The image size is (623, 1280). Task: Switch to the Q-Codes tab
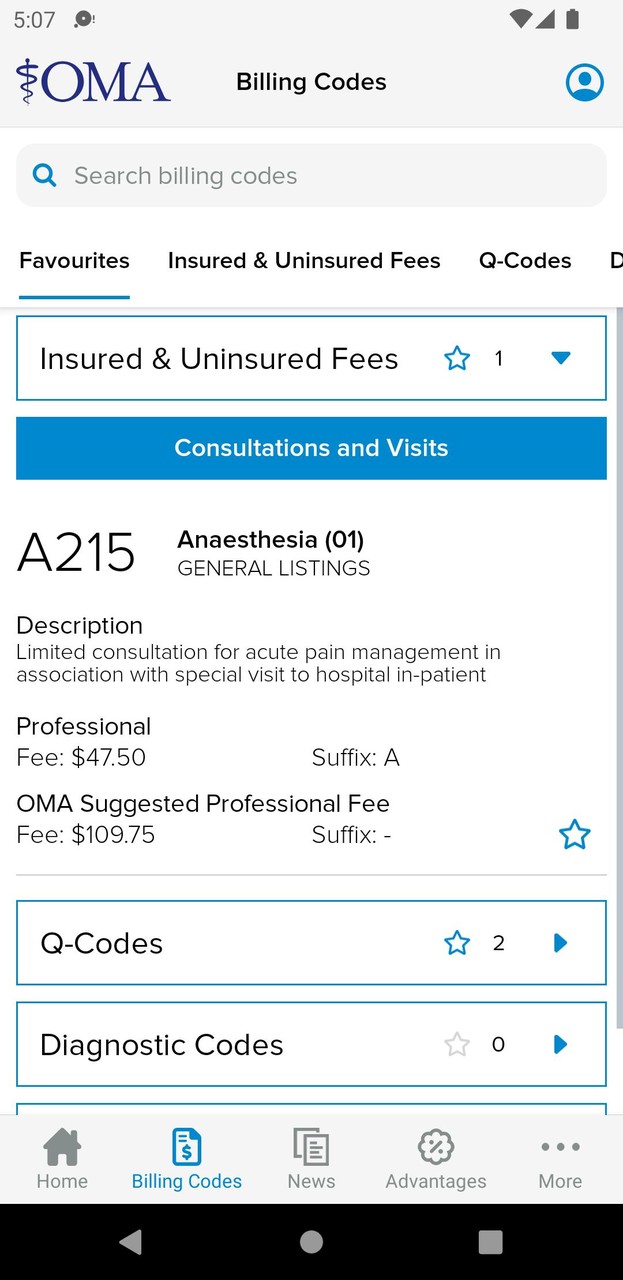coord(525,260)
